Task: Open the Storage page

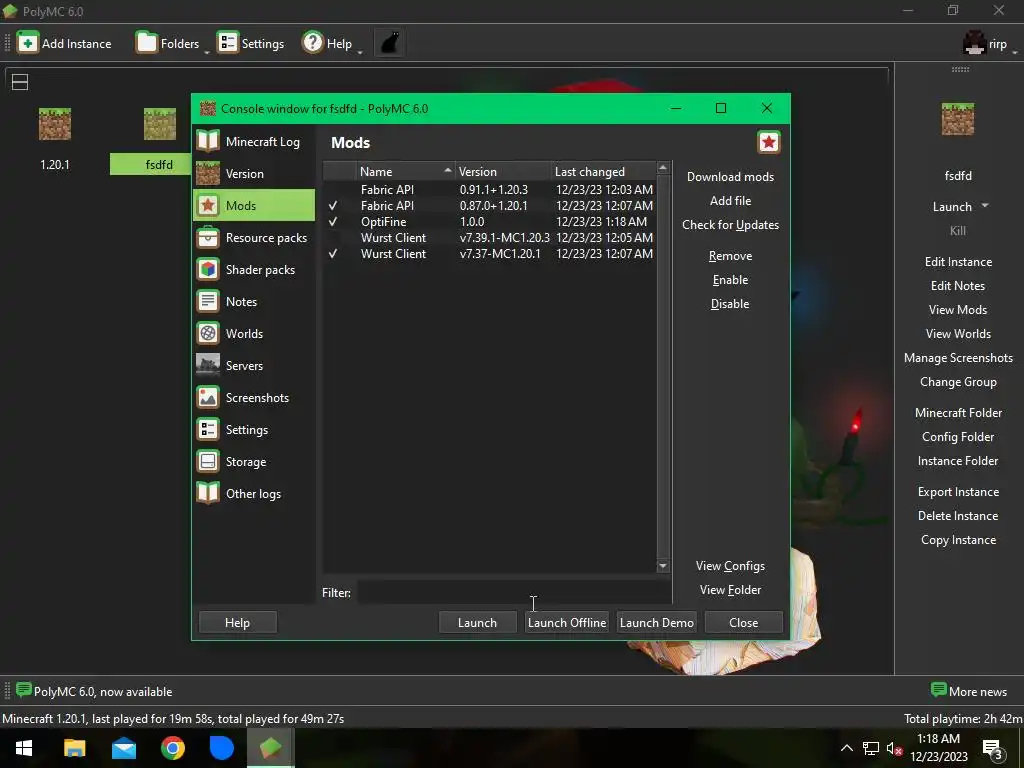Action: [254, 462]
